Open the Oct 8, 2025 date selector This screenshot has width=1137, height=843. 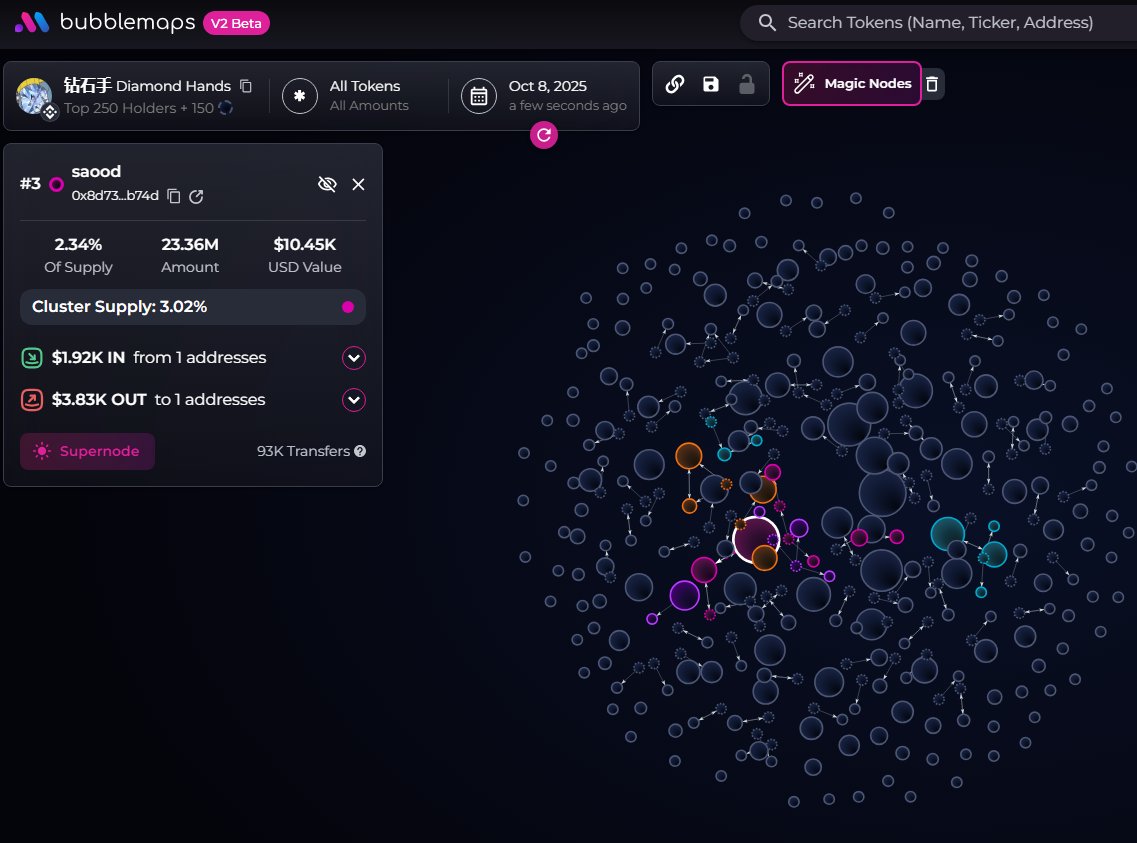545,95
